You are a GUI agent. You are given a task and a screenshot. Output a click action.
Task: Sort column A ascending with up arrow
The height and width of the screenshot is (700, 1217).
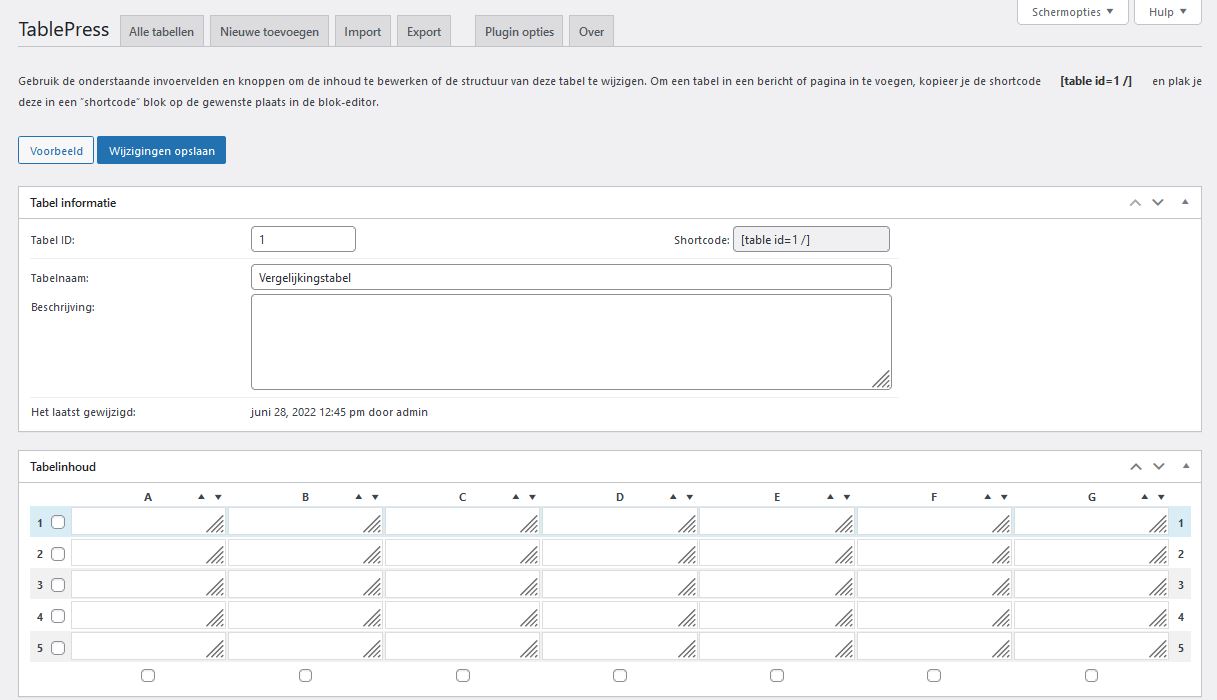[x=201, y=497]
